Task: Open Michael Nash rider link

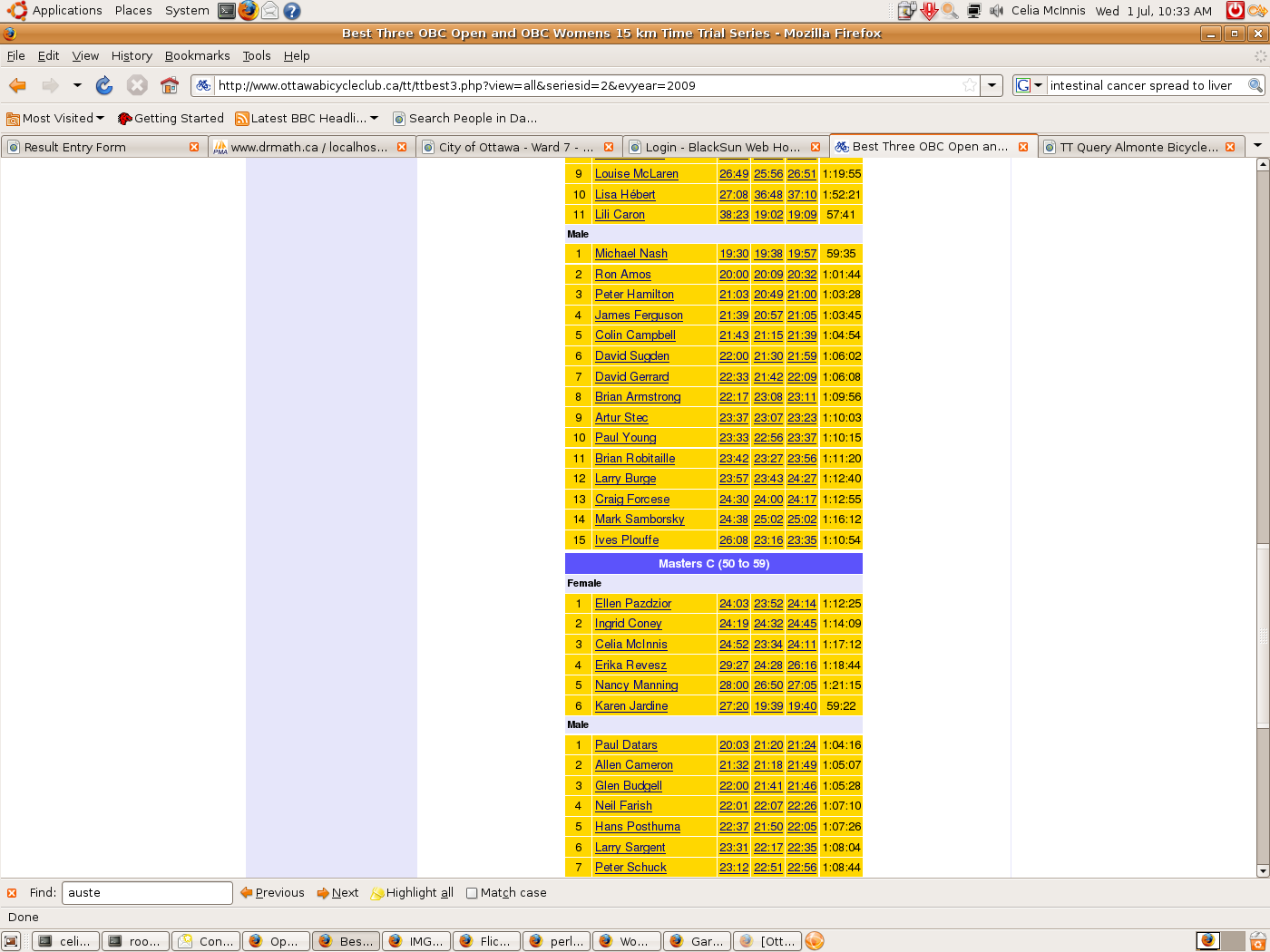Action: [630, 254]
